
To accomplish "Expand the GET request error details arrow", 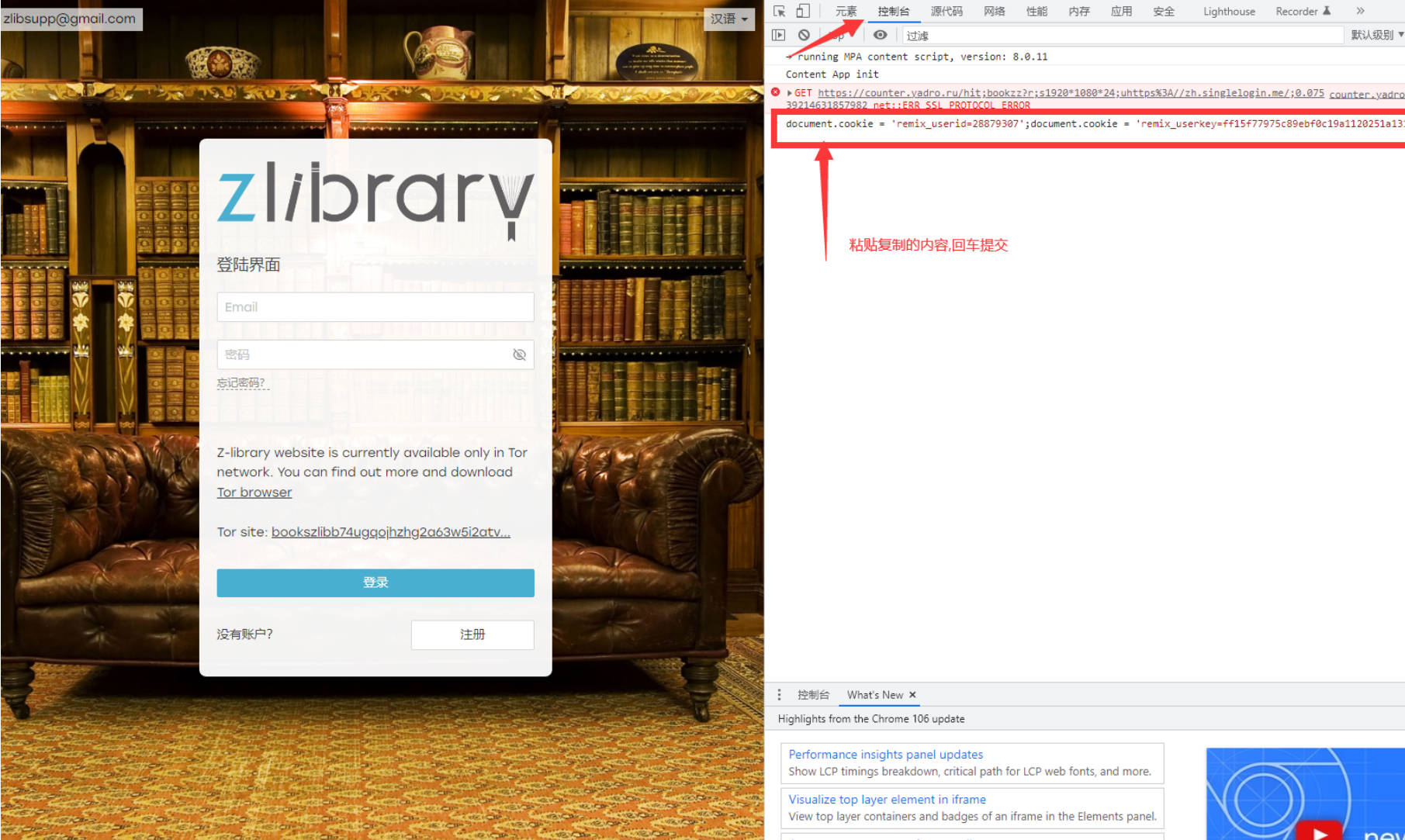I will [x=791, y=92].
